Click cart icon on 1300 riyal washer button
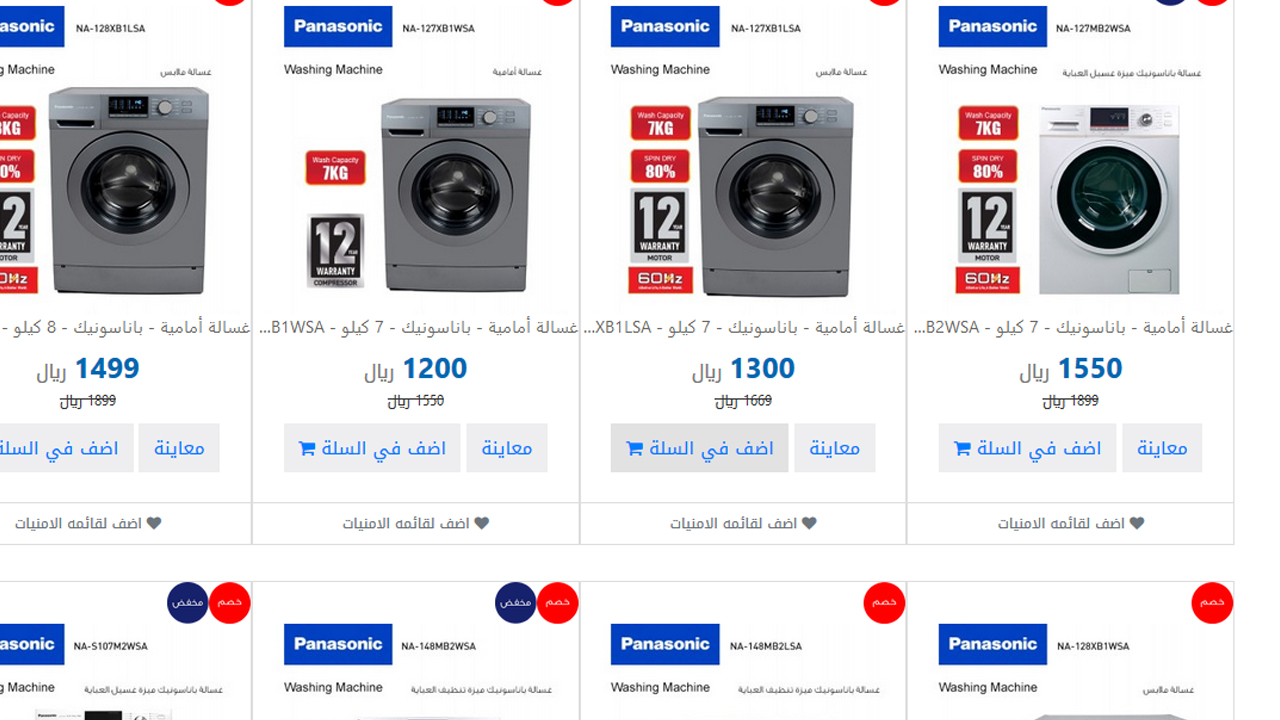 [x=634, y=449]
